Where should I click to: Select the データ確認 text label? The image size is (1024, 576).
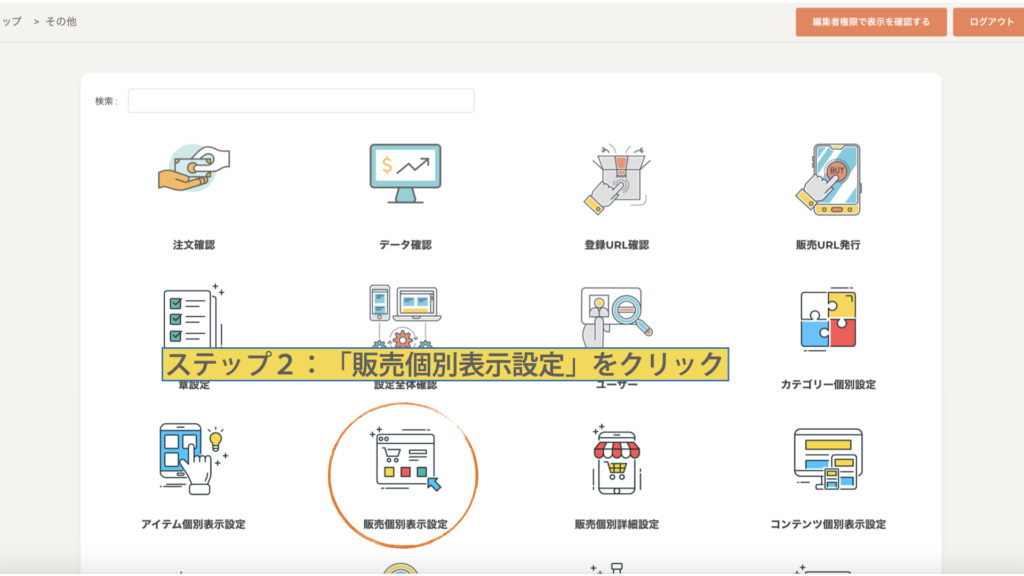coord(405,245)
